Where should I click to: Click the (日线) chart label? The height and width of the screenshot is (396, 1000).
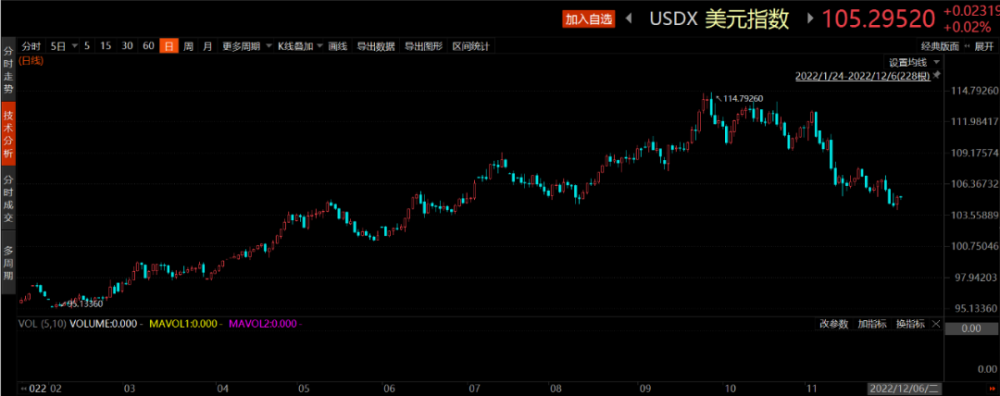tap(31, 61)
